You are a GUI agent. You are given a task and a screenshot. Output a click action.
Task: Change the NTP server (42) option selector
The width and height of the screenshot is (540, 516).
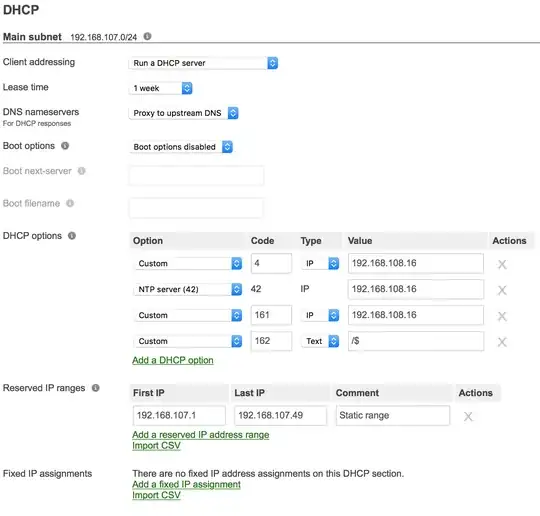pyautogui.click(x=188, y=289)
